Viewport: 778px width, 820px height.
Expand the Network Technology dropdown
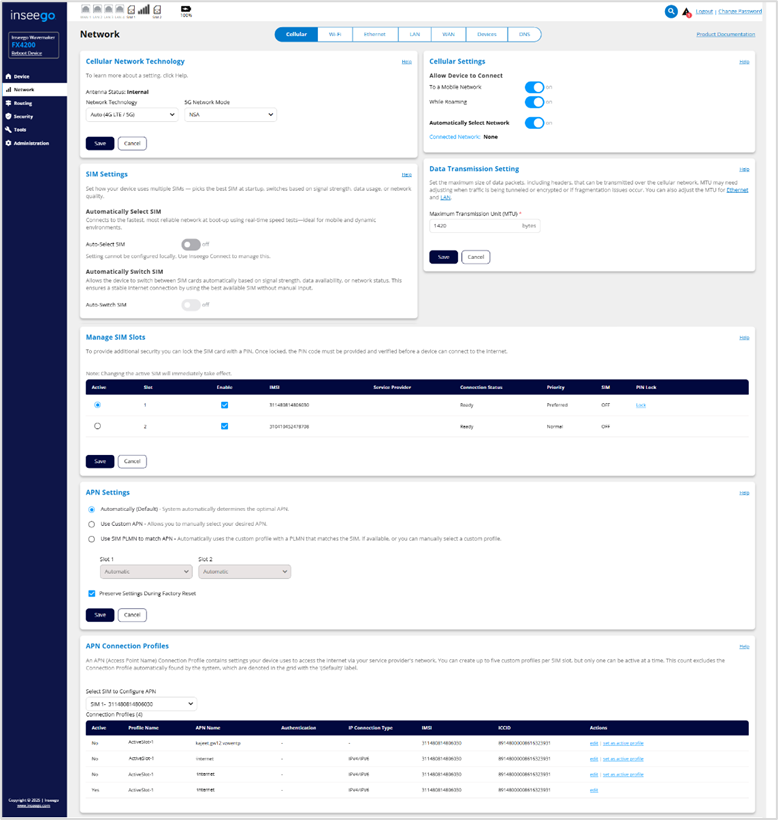[129, 115]
